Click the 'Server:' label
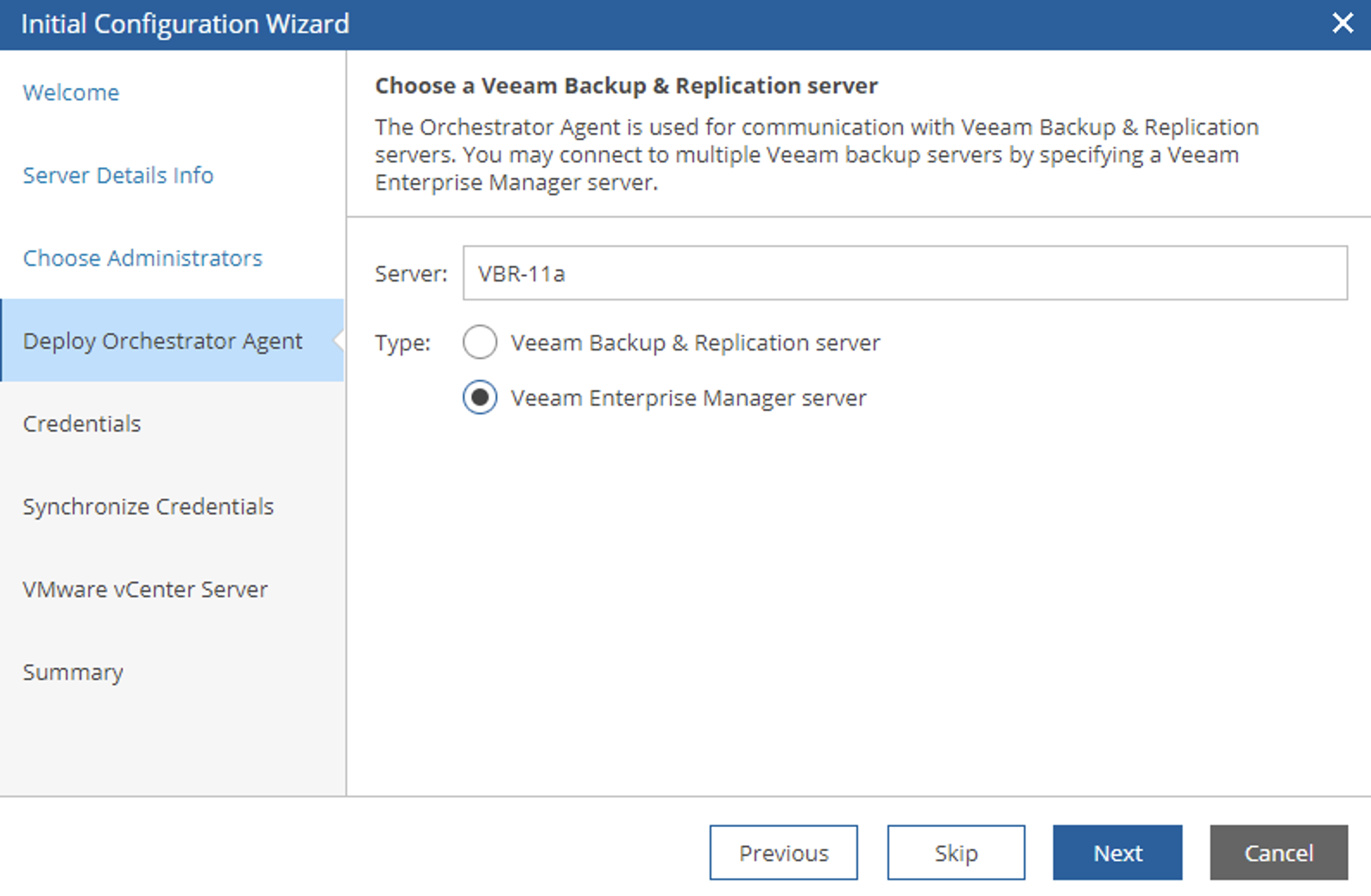The image size is (1371, 896). 411,274
